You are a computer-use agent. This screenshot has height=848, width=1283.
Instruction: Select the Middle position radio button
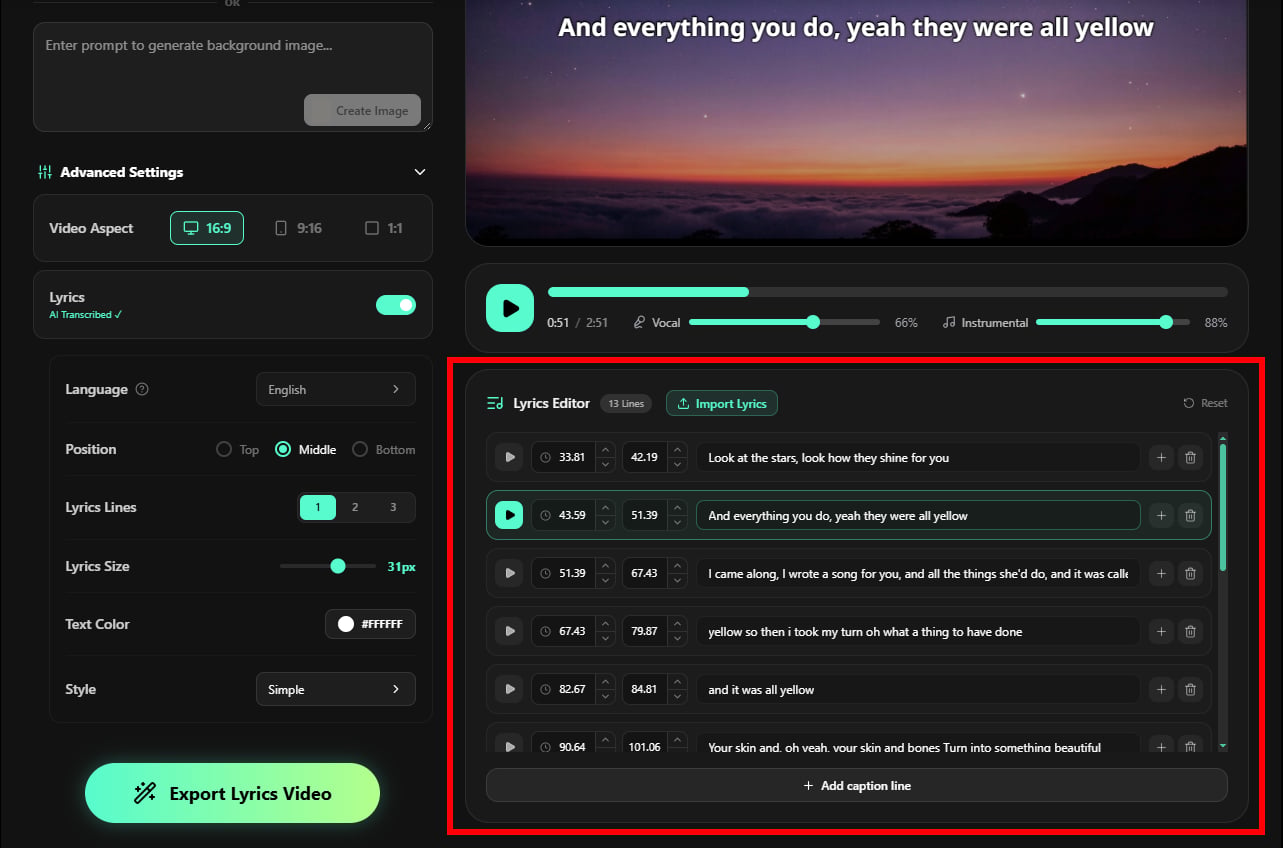[283, 449]
